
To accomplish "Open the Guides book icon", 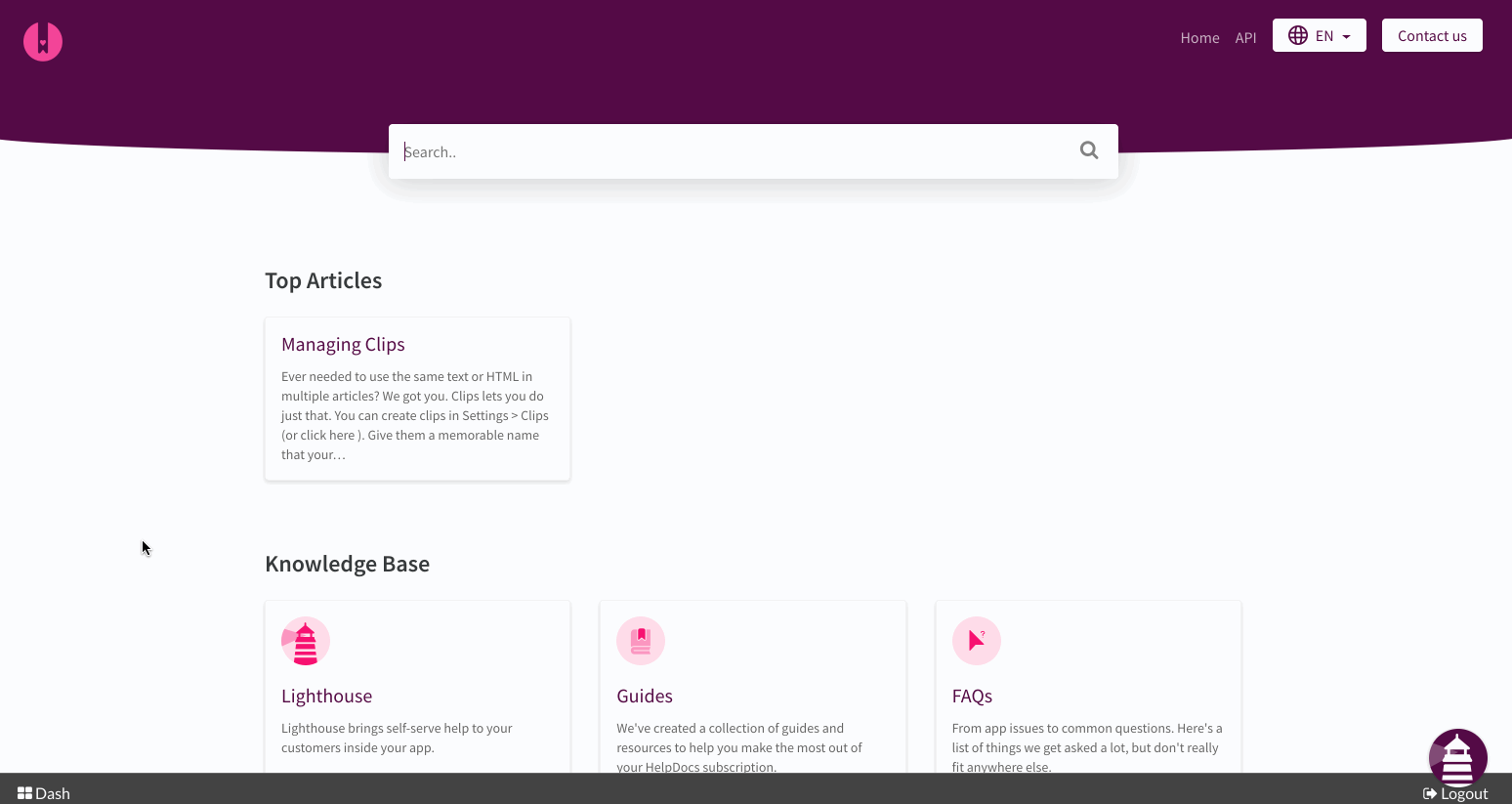I will pyautogui.click(x=641, y=641).
